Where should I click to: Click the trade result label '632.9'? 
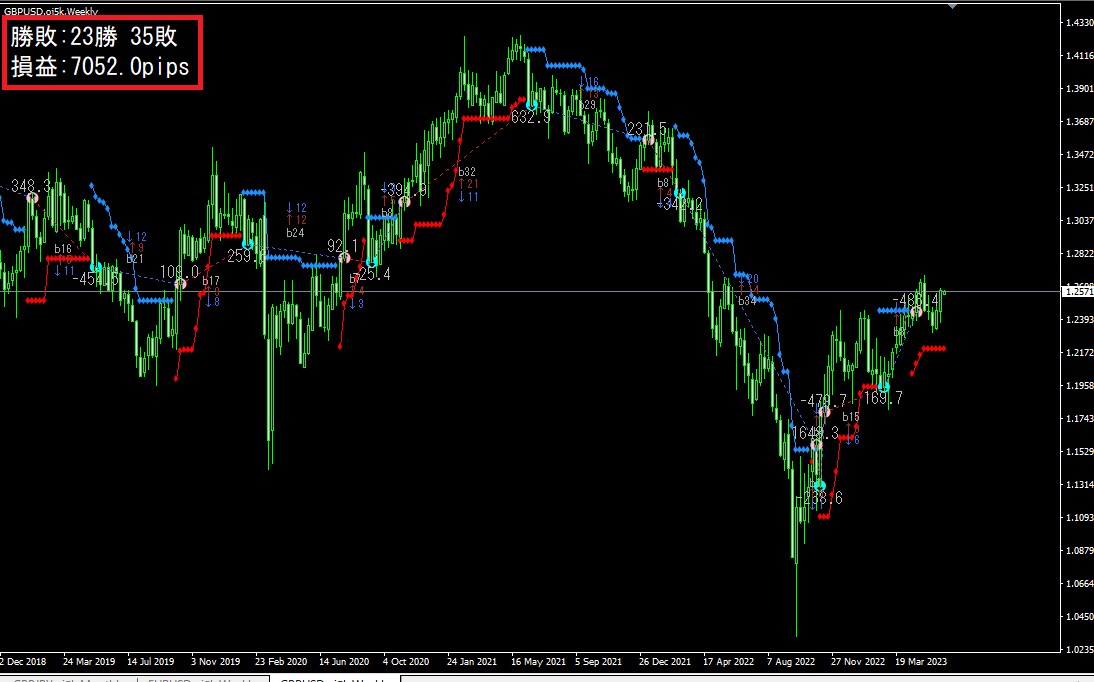(x=530, y=117)
